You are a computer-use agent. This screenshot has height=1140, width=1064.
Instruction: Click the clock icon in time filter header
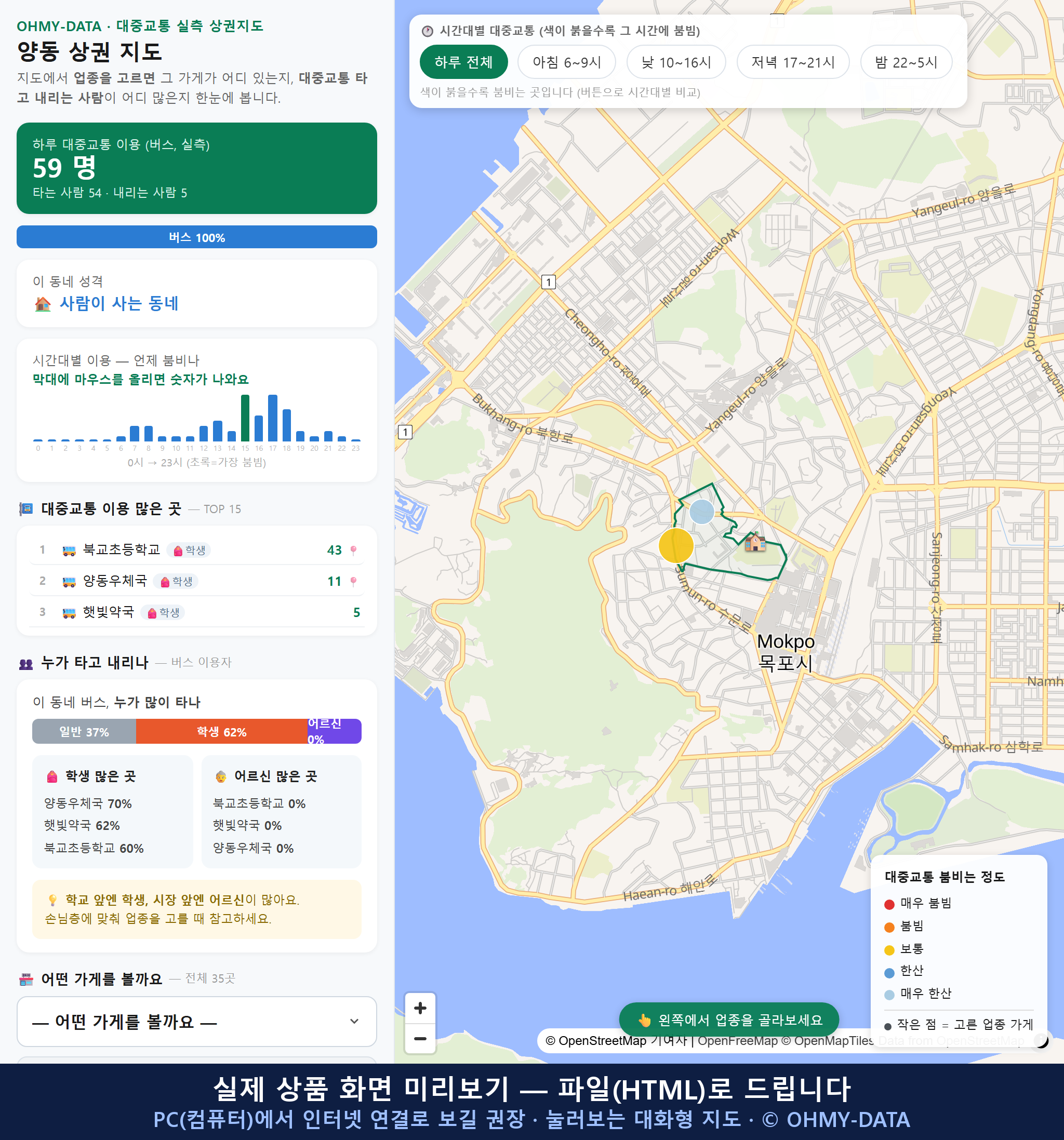tap(428, 31)
